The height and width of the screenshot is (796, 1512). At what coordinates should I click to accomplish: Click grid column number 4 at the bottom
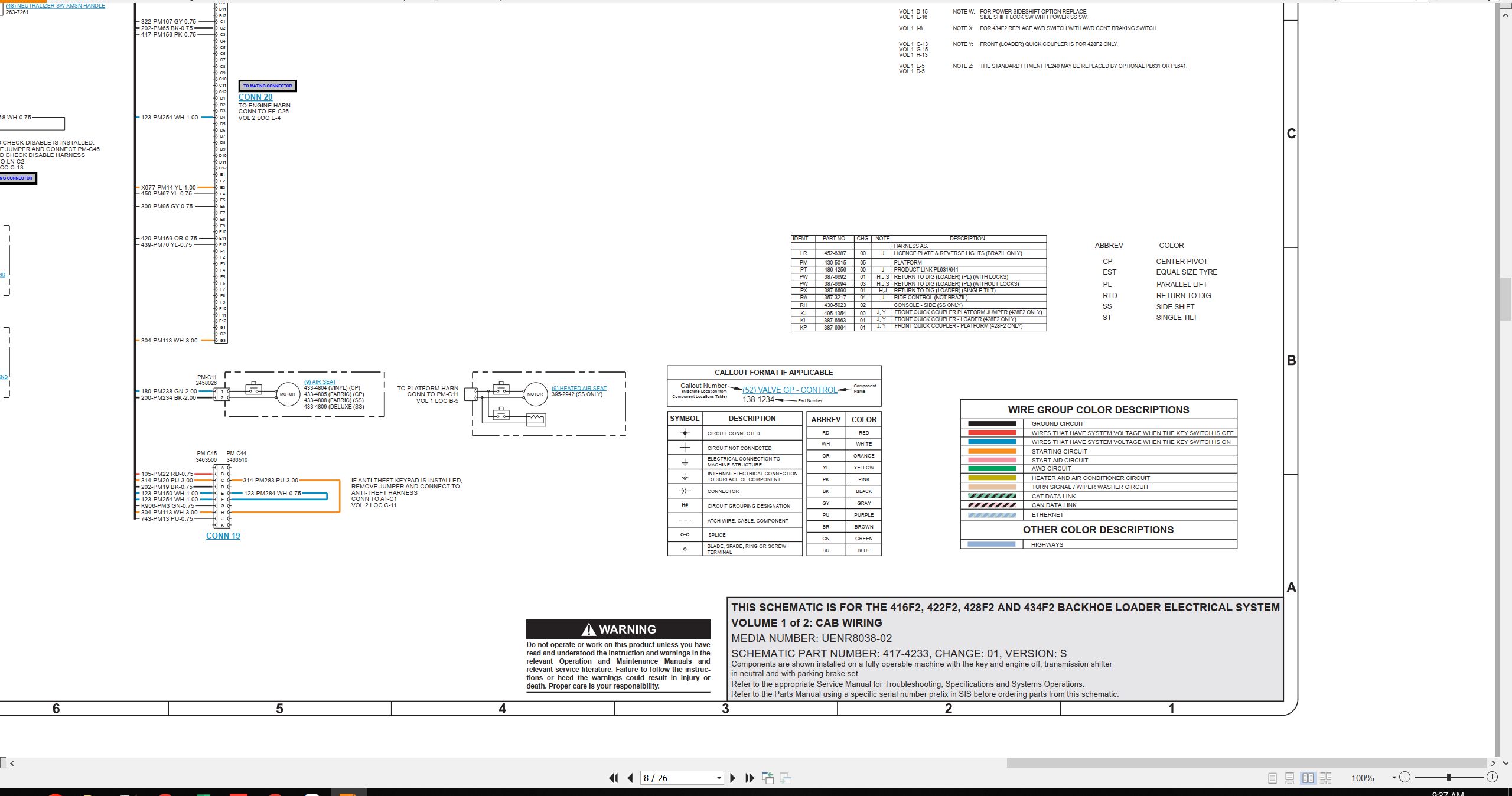[503, 709]
